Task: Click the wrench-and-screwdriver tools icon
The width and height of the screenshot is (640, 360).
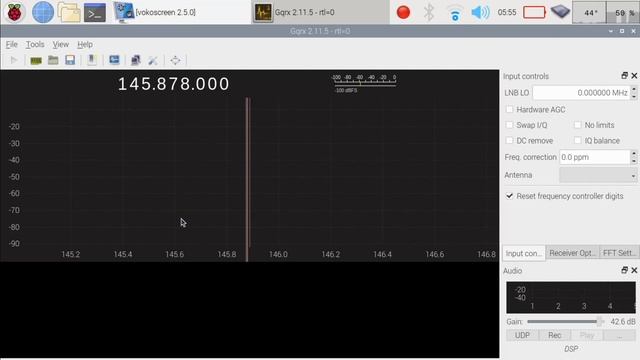Action: [x=153, y=60]
